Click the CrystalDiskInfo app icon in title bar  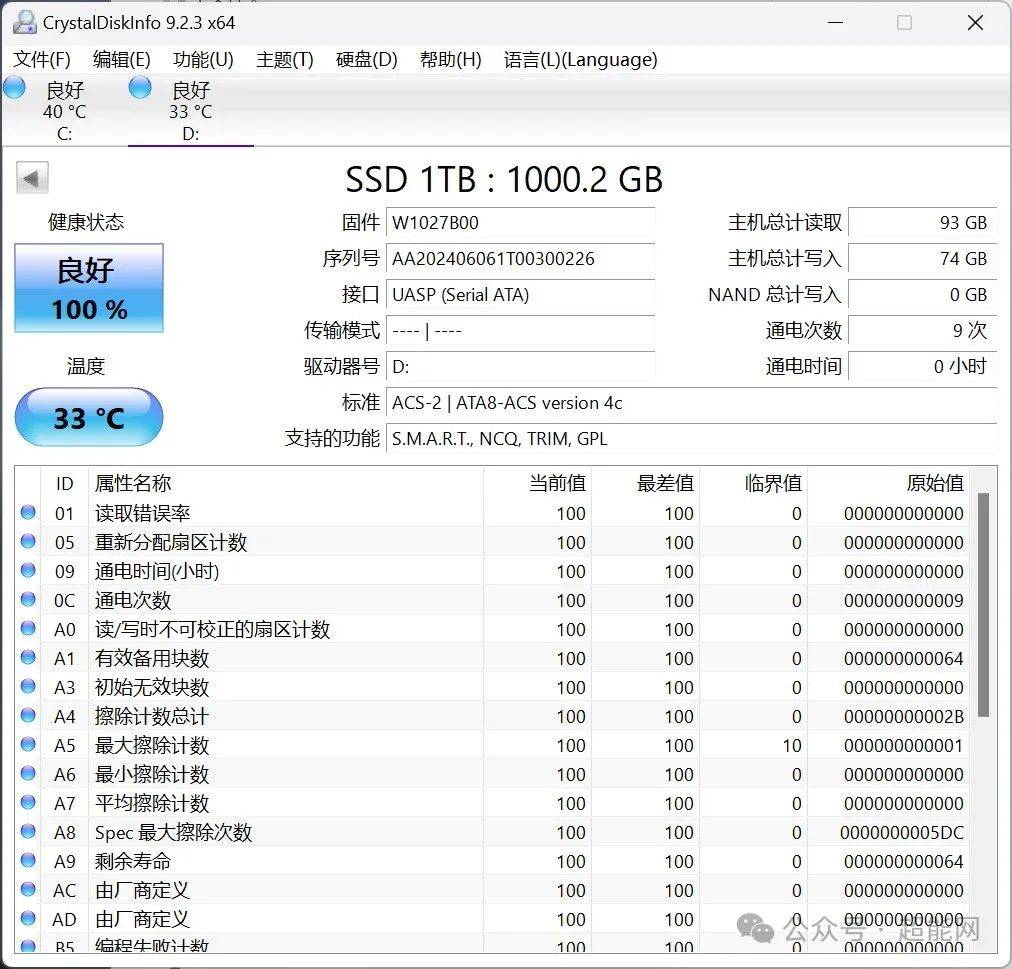click(x=25, y=23)
